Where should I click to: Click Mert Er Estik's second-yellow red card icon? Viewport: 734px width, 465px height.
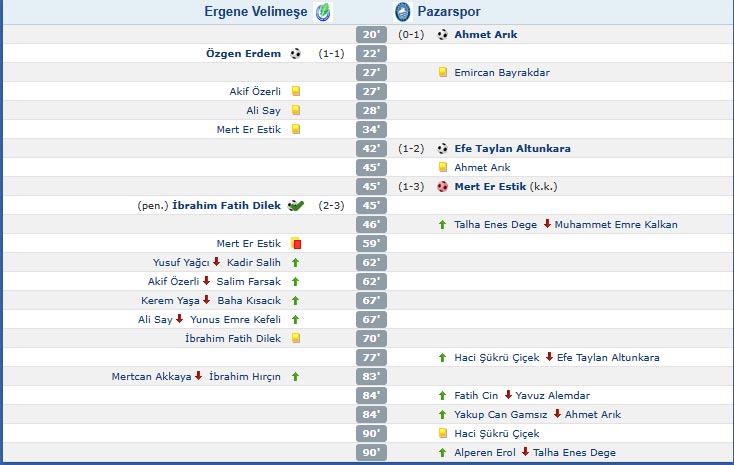[295, 243]
